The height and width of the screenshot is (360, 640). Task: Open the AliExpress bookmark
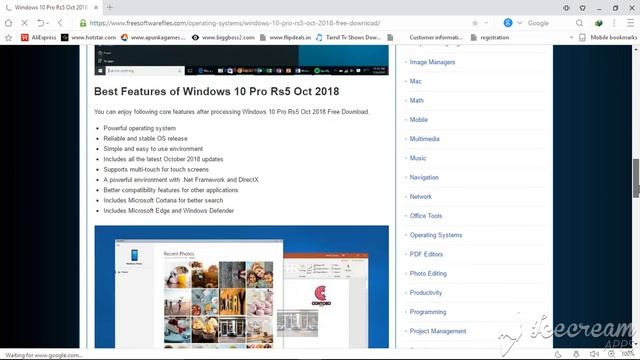click(x=39, y=38)
